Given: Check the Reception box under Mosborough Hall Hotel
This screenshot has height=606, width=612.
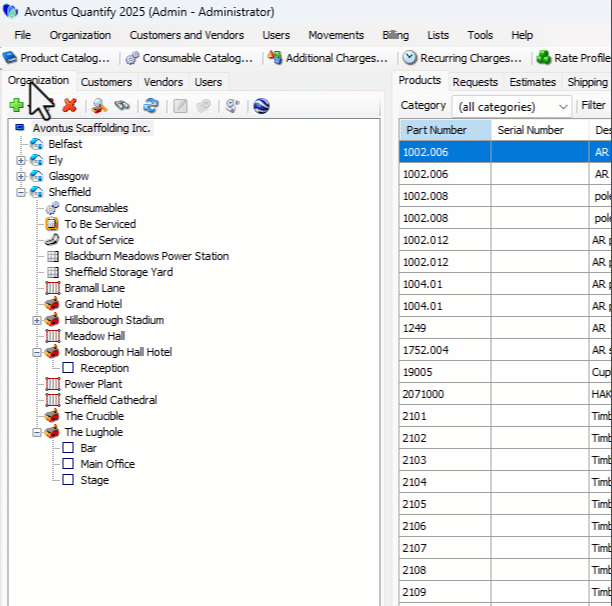Looking at the screenshot, I should pyautogui.click(x=69, y=368).
